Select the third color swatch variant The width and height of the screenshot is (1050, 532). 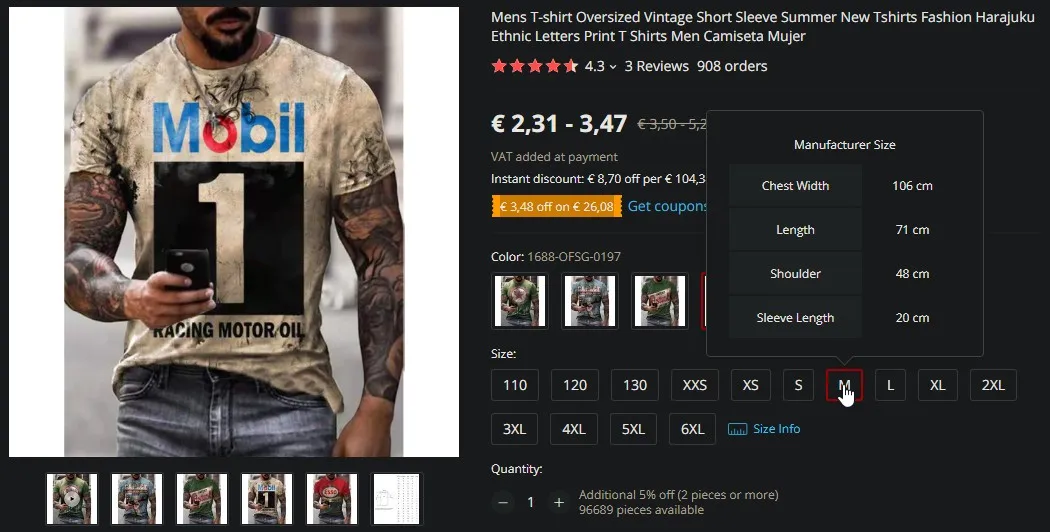(660, 301)
